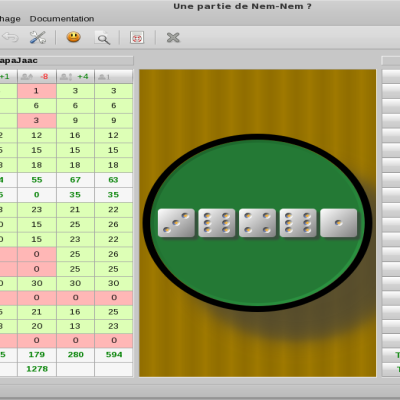Image resolution: width=400 pixels, height=400 pixels.
Task: Open help via the lifebuoy icon
Action: pos(137,38)
